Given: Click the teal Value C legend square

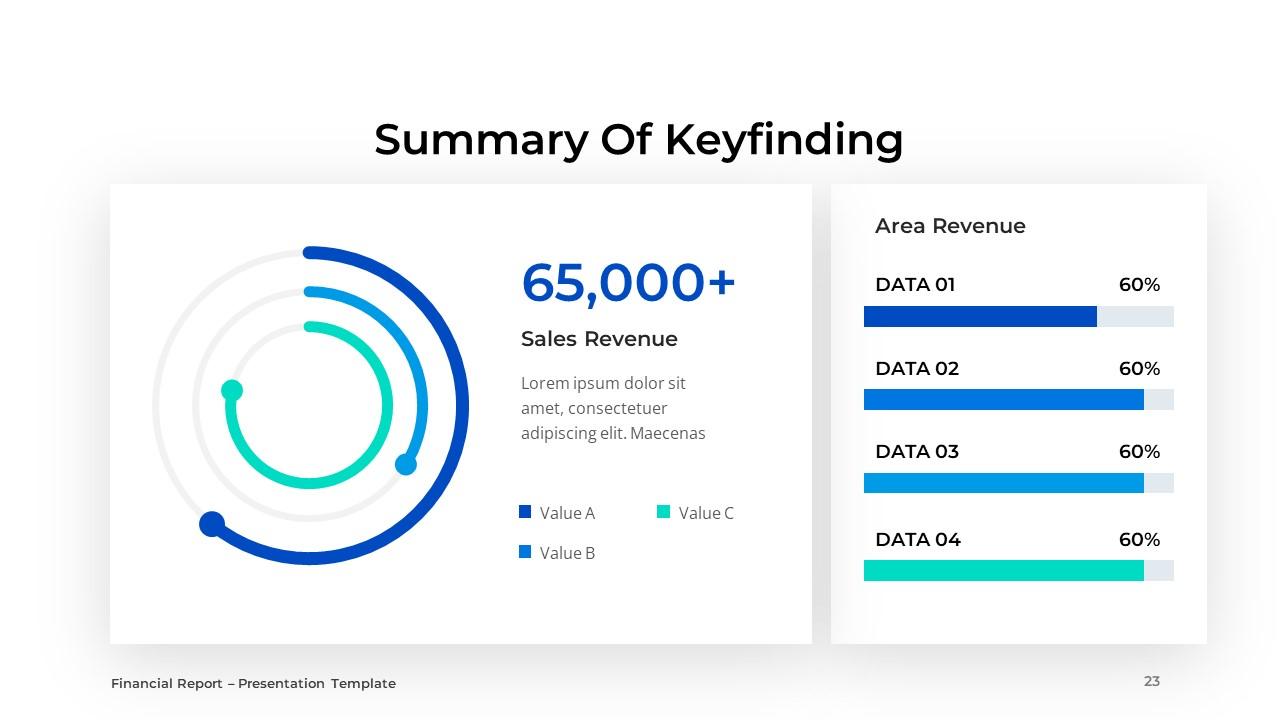Looking at the screenshot, I should tap(663, 512).
